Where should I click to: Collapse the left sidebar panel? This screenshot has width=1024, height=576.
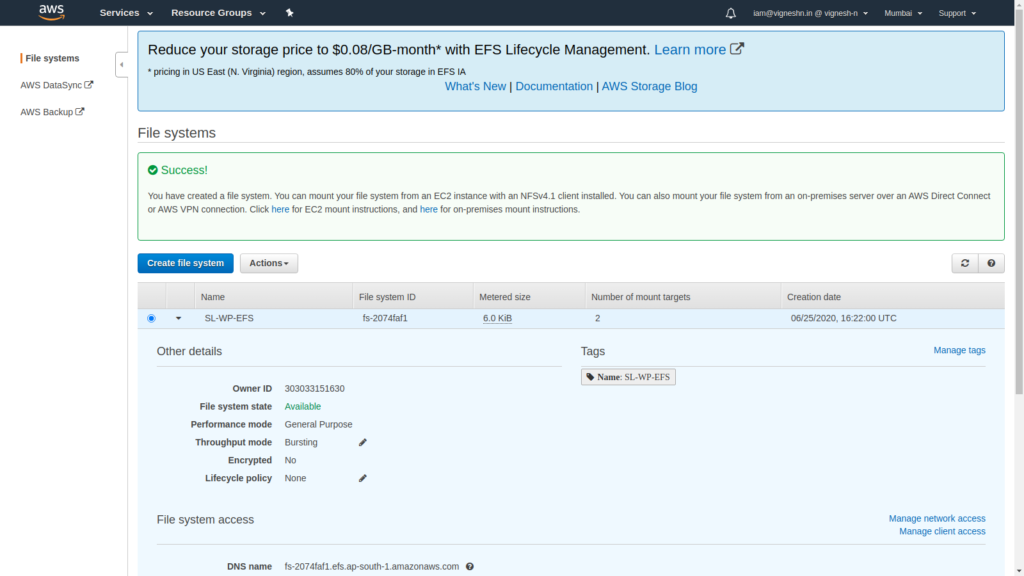tap(121, 65)
